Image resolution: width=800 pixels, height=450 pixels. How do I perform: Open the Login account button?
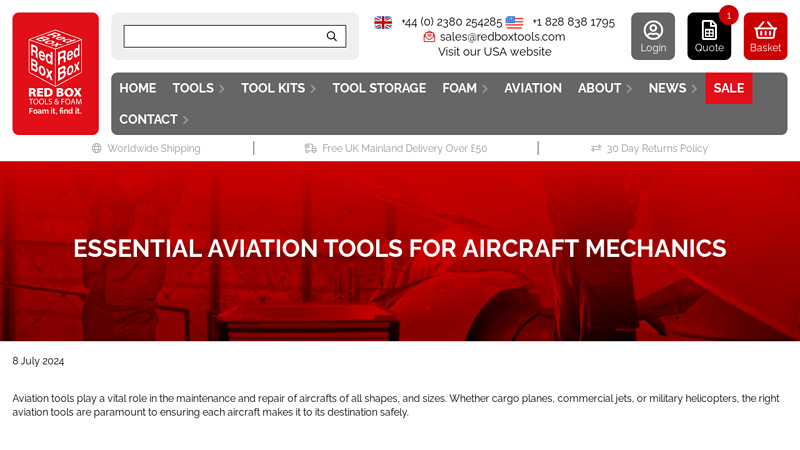653,36
